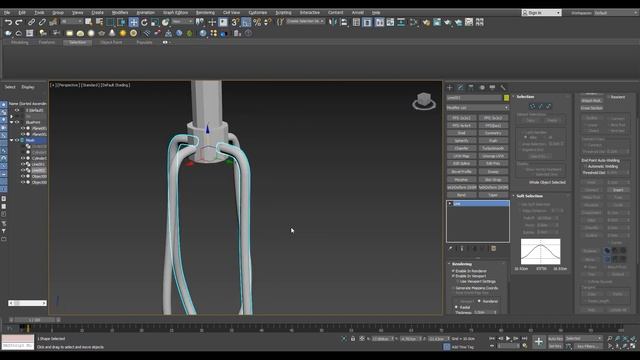Screen dimensions: 640x360
Task: Toggle visibility eye of the Blueprint layer
Action: click(x=17, y=122)
